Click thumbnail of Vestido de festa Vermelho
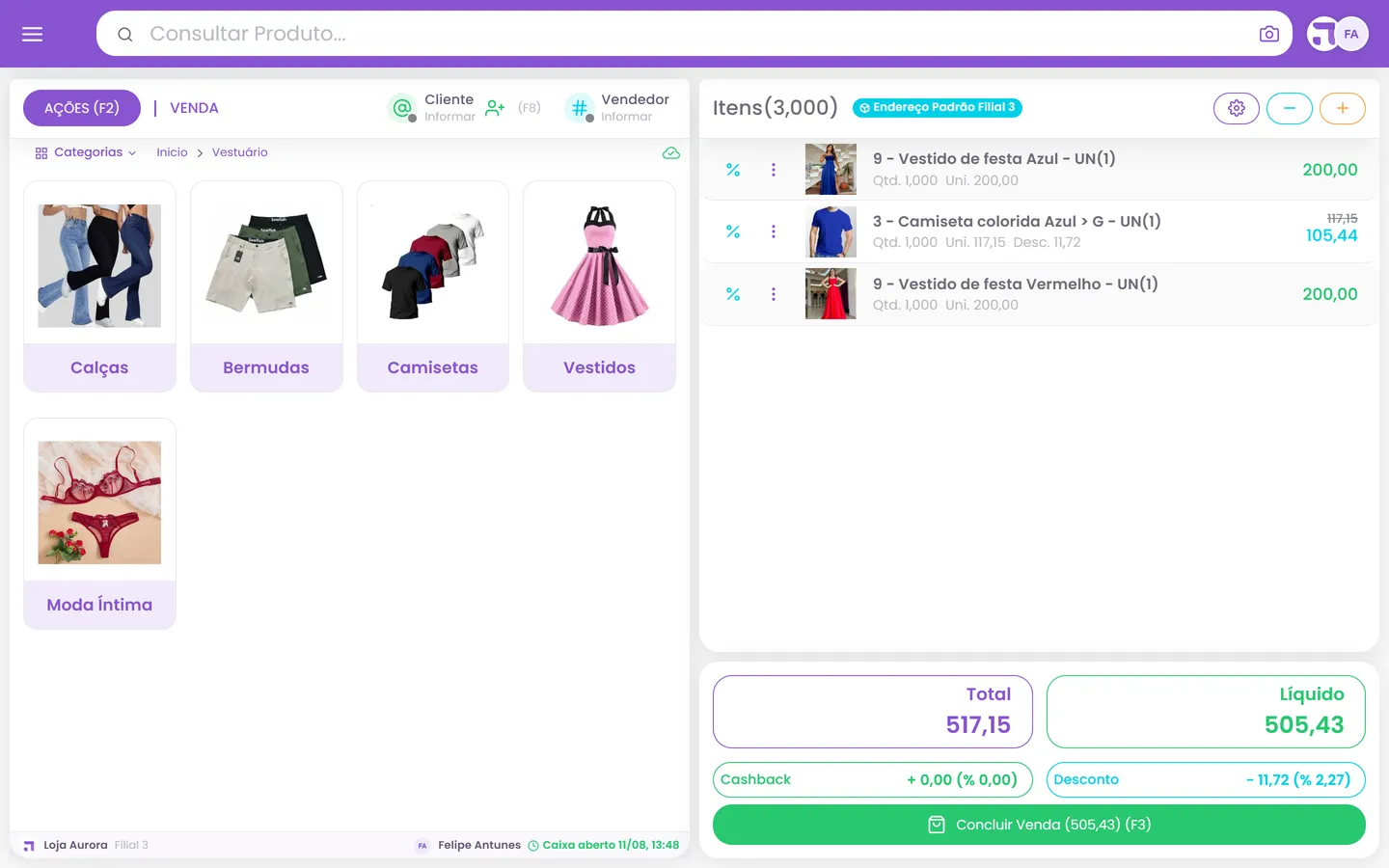Image resolution: width=1389 pixels, height=868 pixels. (831, 294)
